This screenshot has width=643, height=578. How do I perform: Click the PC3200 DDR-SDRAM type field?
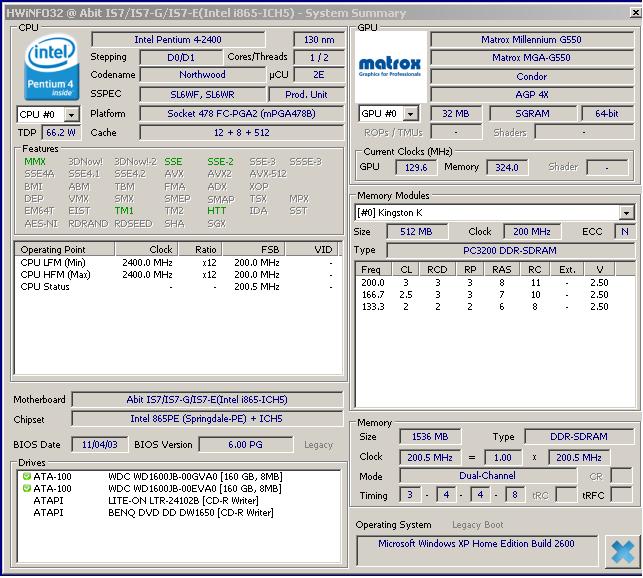[510, 250]
